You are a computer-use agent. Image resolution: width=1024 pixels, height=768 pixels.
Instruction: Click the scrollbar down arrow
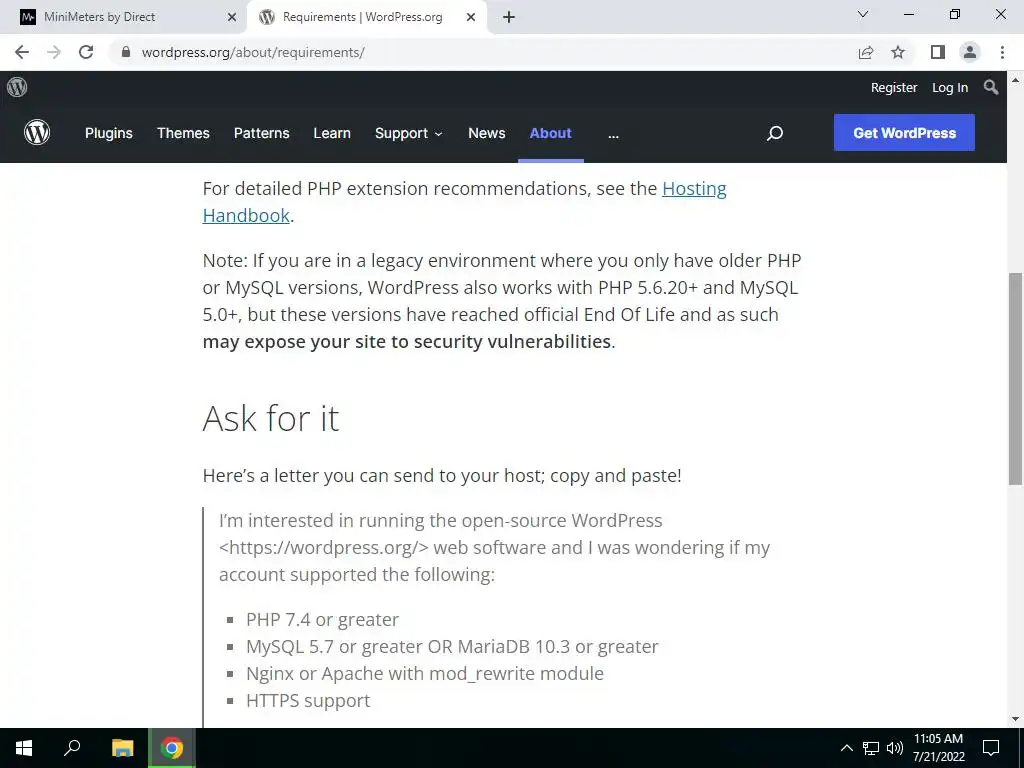point(1015,720)
